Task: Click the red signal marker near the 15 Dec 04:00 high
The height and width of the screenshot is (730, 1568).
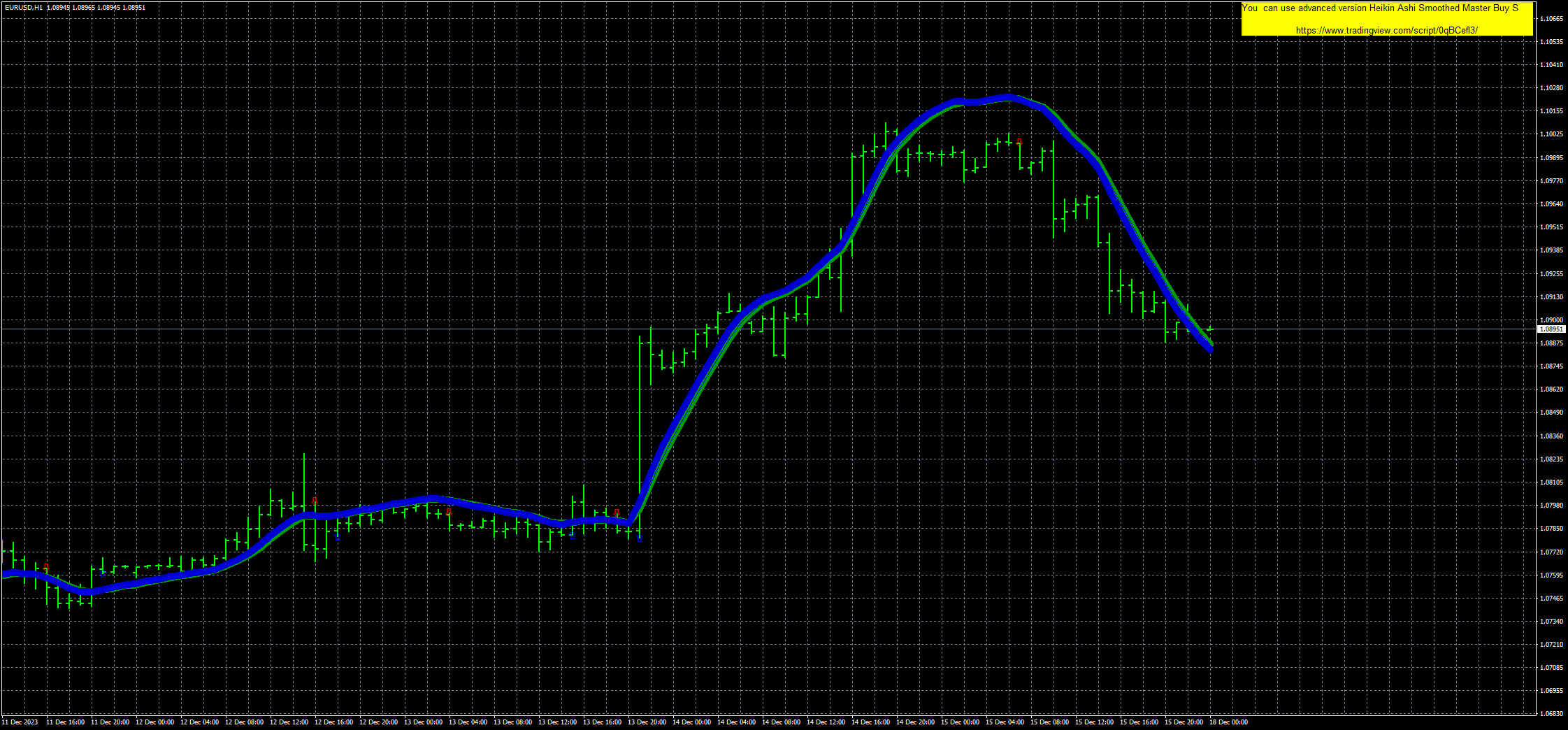Action: click(x=1019, y=141)
